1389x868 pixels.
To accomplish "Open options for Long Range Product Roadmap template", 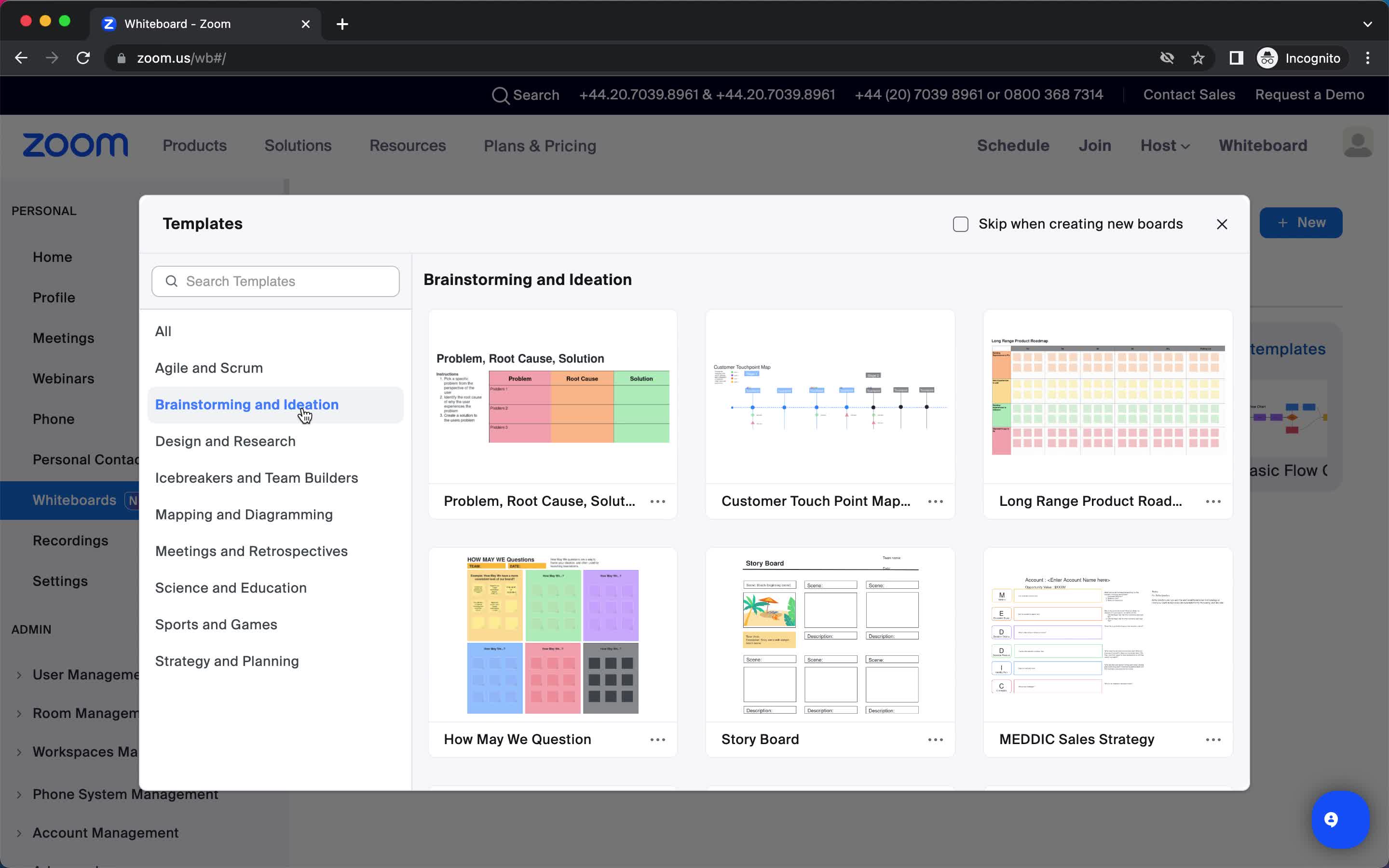I will 1213,502.
